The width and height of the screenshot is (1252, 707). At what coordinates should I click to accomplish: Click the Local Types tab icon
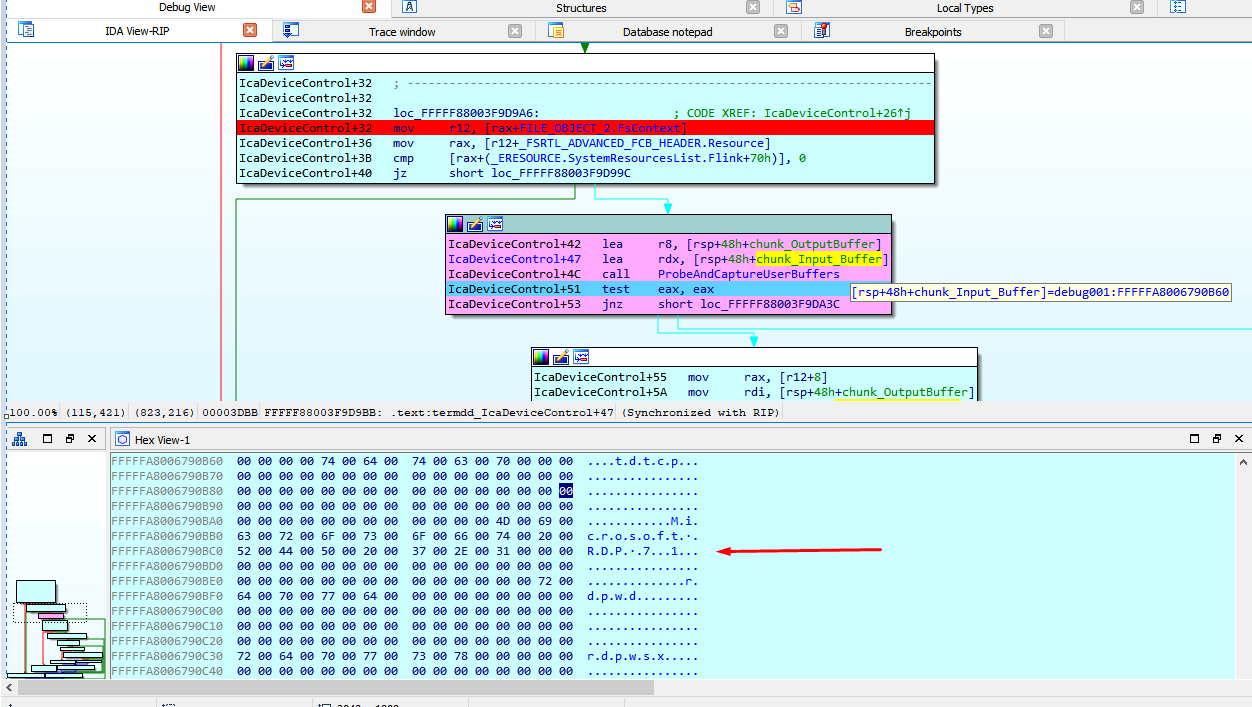click(794, 7)
